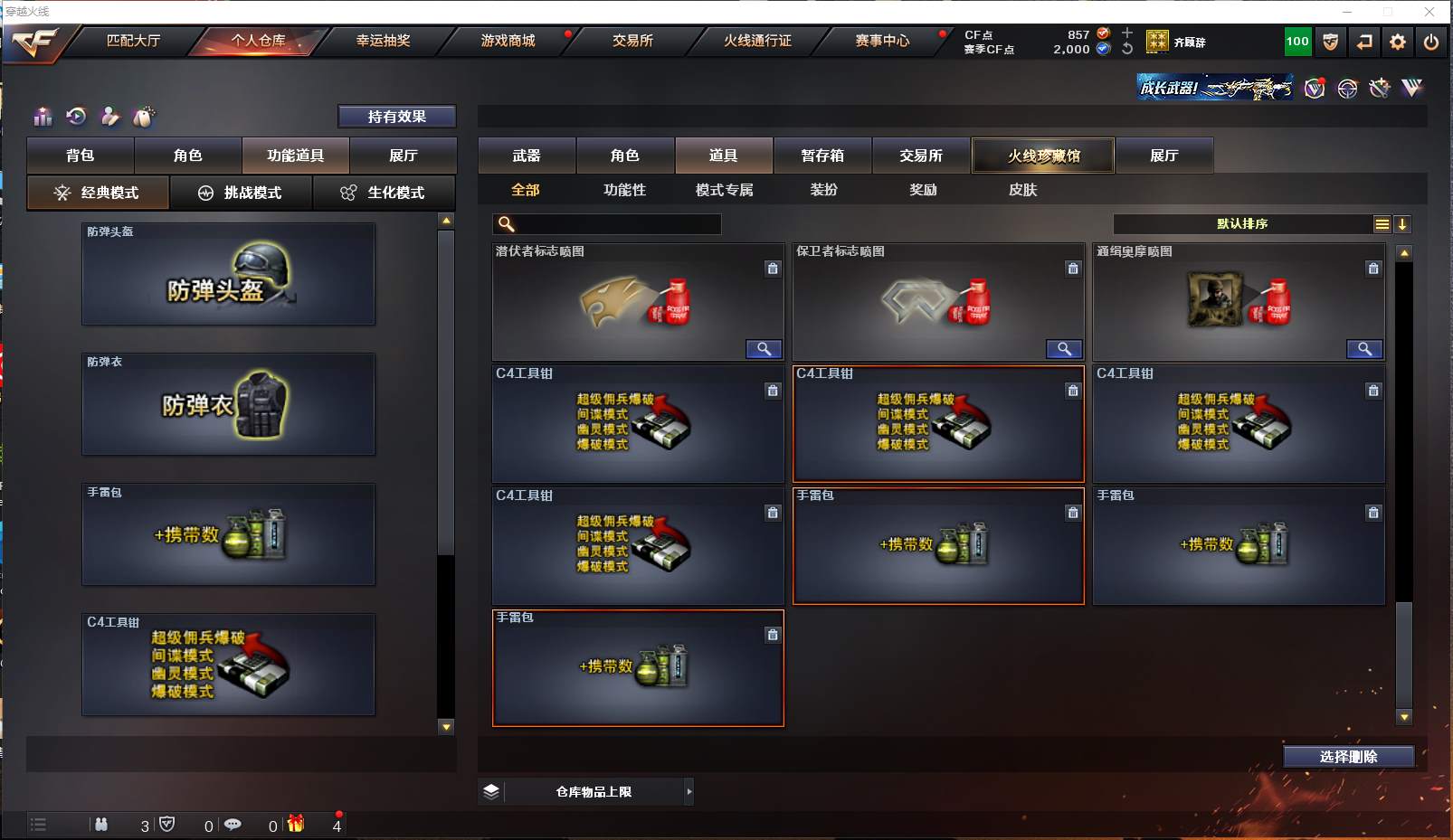Viewport: 1453px width, 840px height.
Task: Click the power exit icon
Action: click(1431, 42)
